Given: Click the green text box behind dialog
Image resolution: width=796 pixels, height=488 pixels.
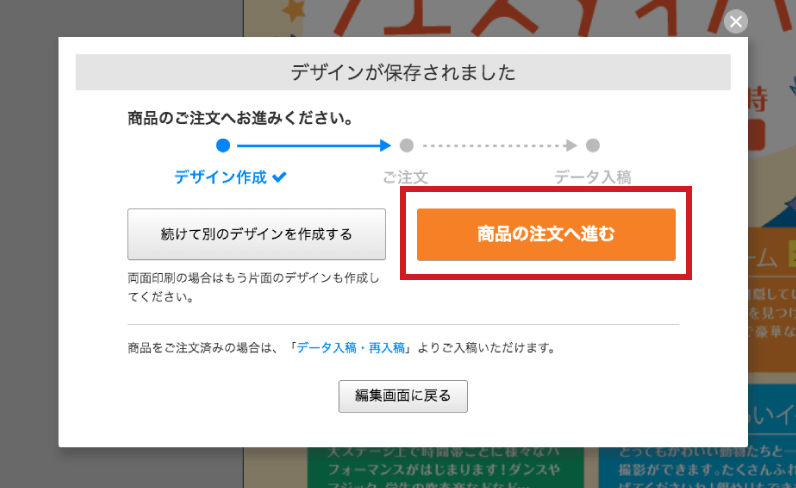Looking at the screenshot, I should coord(445,468).
